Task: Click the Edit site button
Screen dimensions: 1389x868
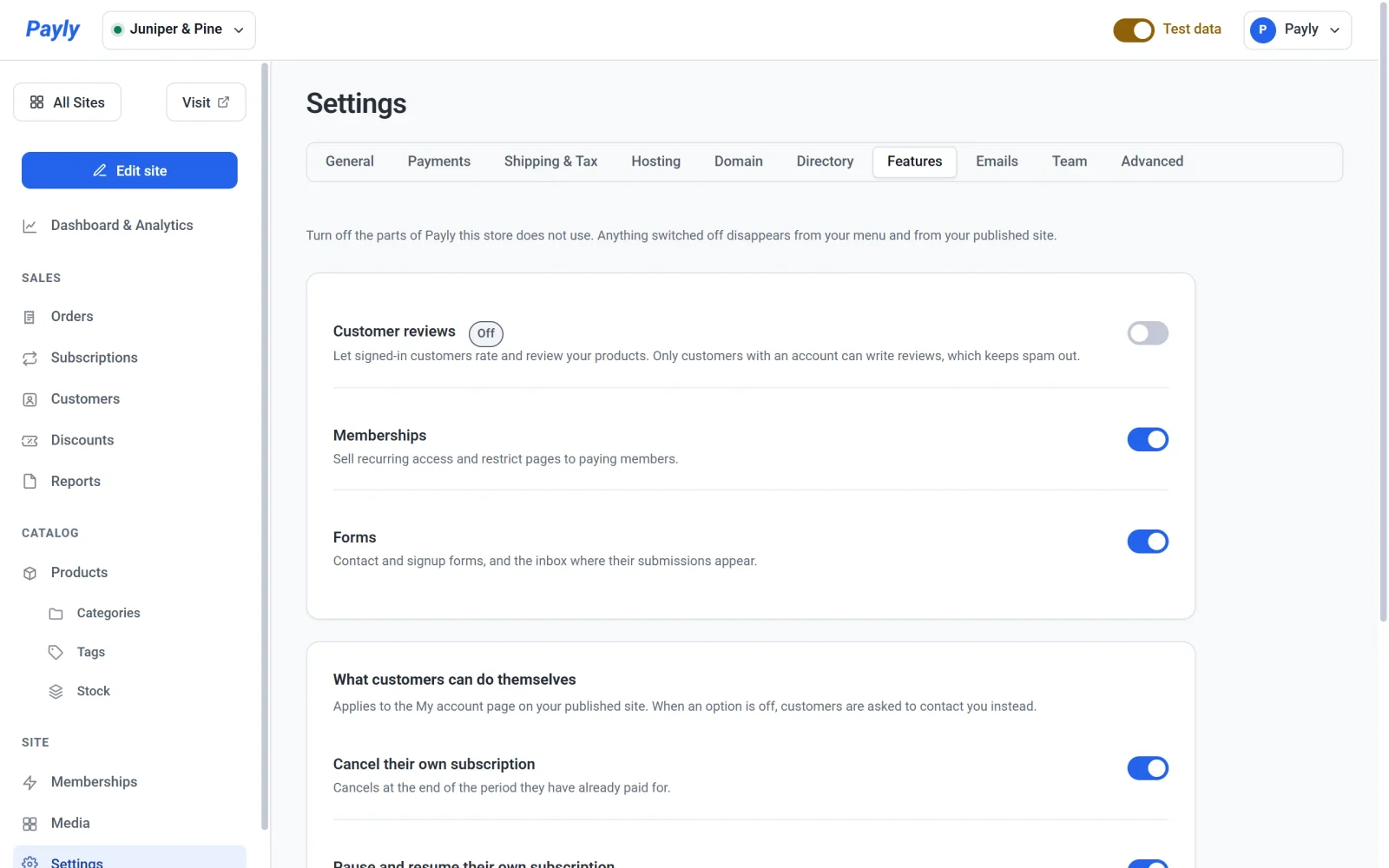Action: pyautogui.click(x=129, y=170)
